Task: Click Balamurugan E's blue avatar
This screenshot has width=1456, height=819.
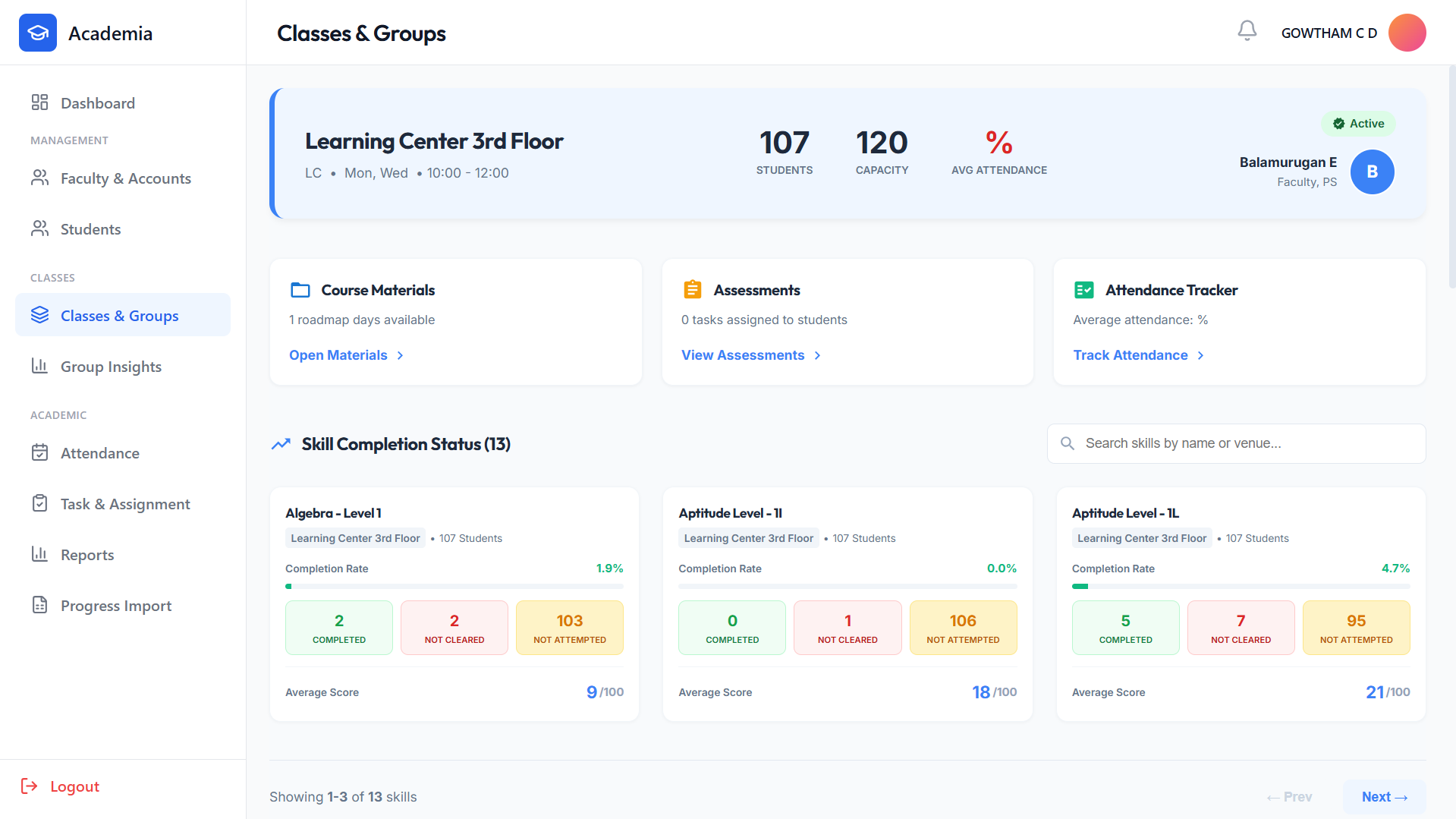Action: pyautogui.click(x=1372, y=172)
